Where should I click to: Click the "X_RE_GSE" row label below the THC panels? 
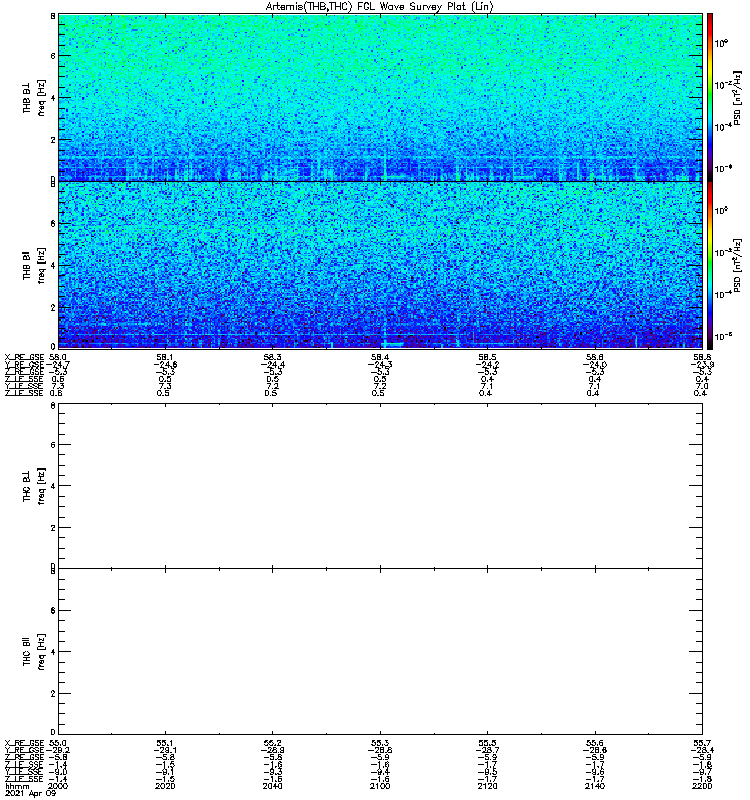point(24,743)
